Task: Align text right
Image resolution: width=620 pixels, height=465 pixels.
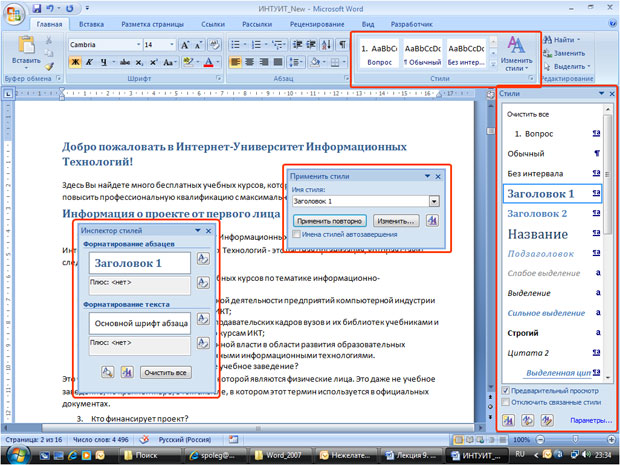Action: click(x=264, y=62)
